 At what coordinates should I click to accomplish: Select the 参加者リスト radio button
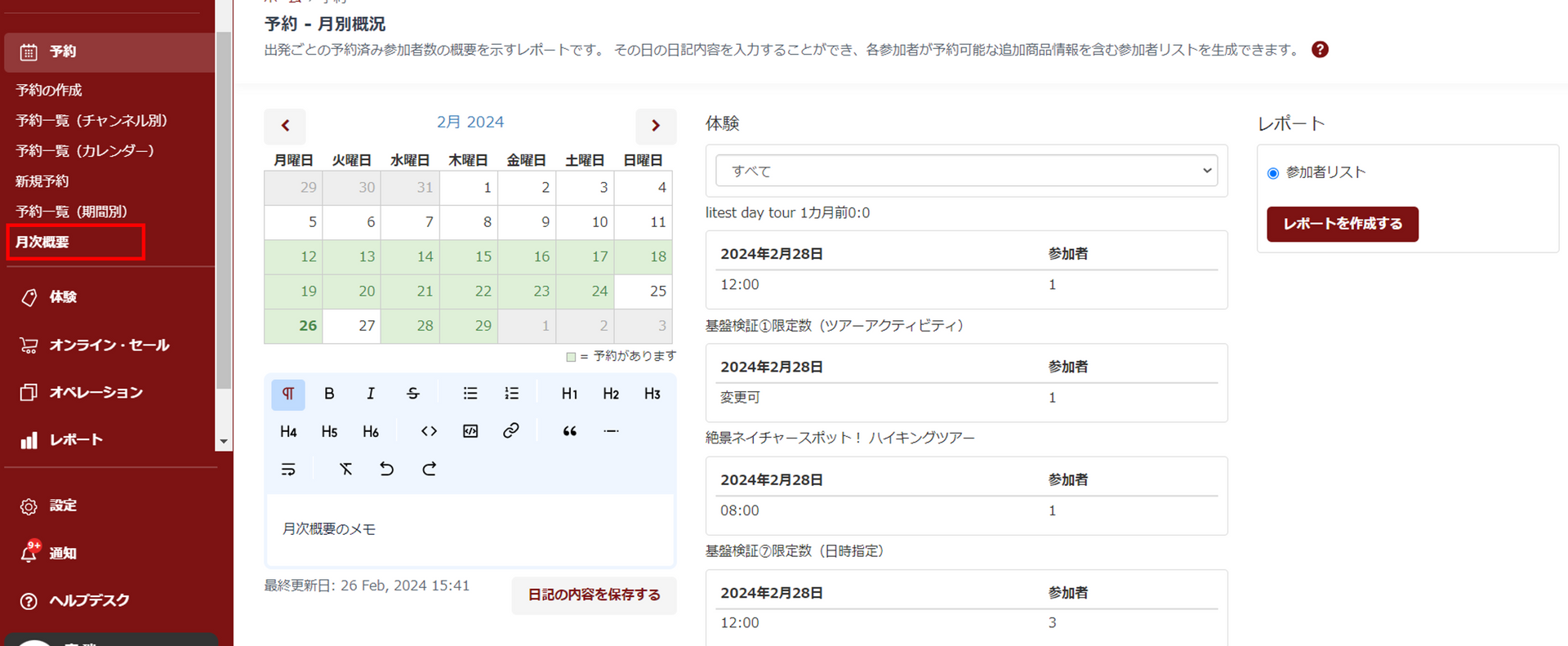click(x=1272, y=173)
